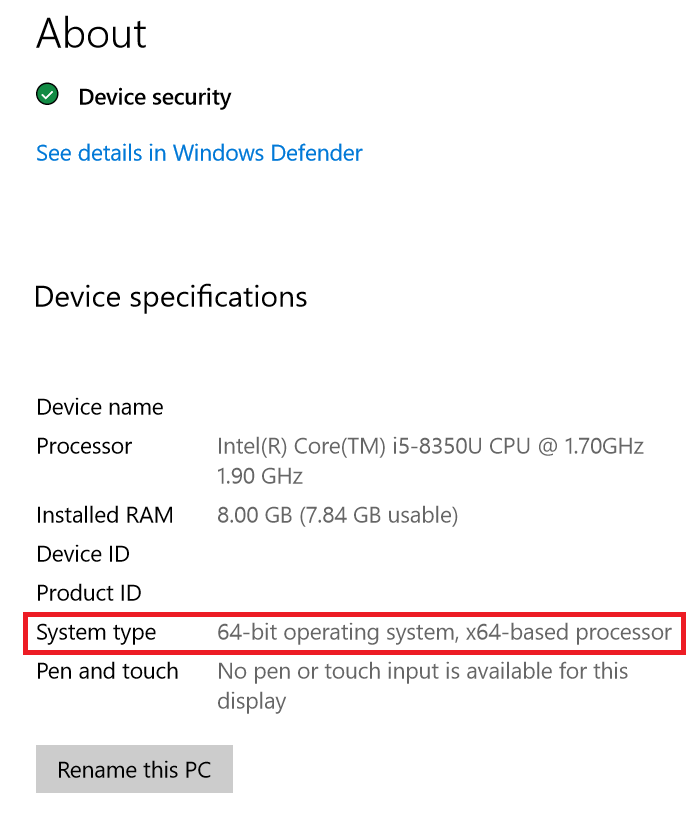Click the green Device security checkmark icon

point(47,94)
